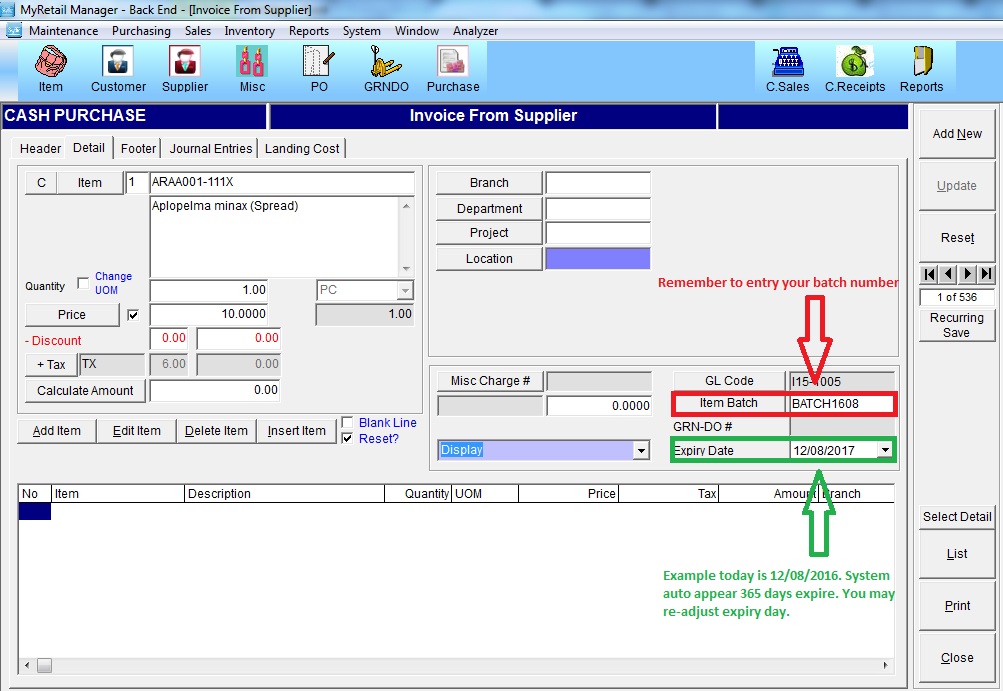Open the Customer module icon
Viewport: 1003px width, 691px height.
pyautogui.click(x=118, y=69)
